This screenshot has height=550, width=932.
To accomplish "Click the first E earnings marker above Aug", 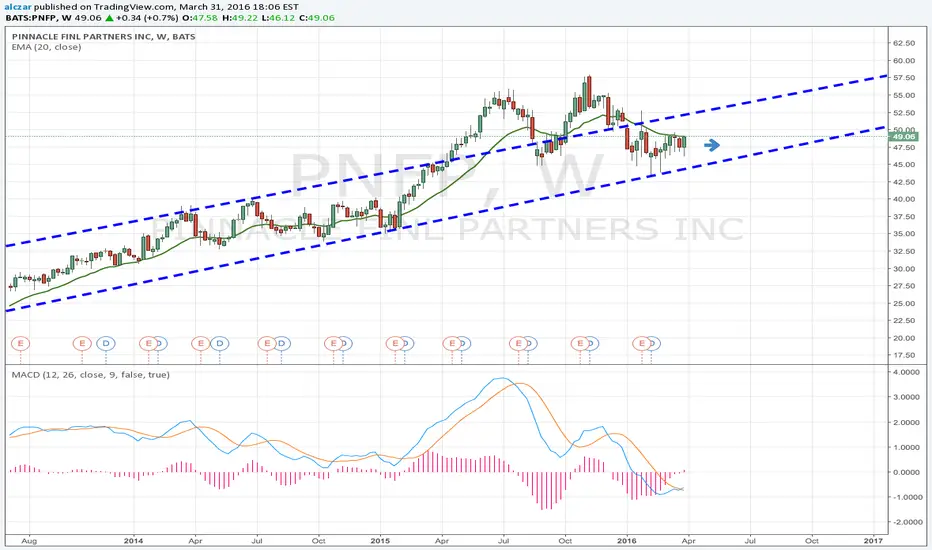I will point(20,343).
